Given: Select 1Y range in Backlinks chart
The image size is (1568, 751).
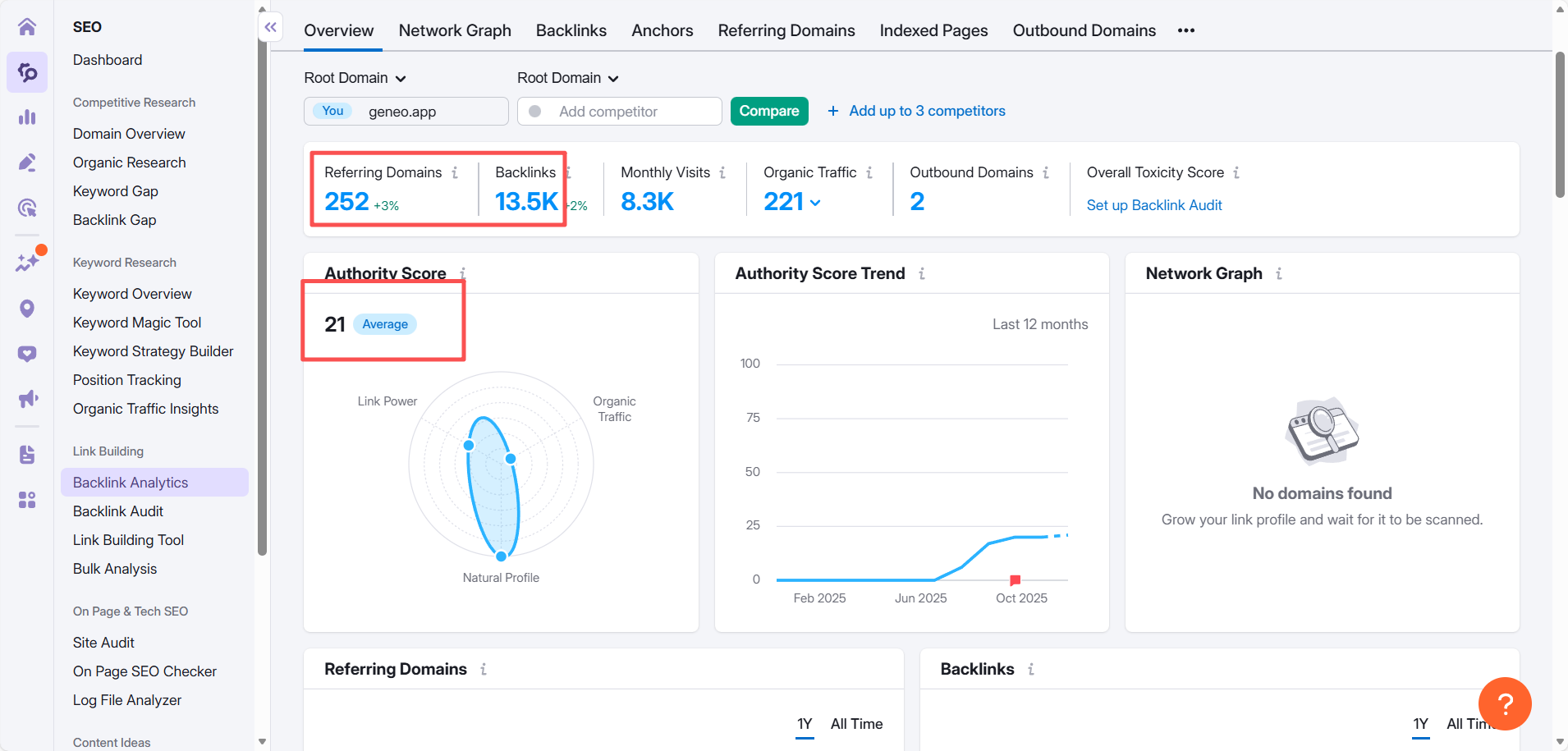Looking at the screenshot, I should 1421,724.
